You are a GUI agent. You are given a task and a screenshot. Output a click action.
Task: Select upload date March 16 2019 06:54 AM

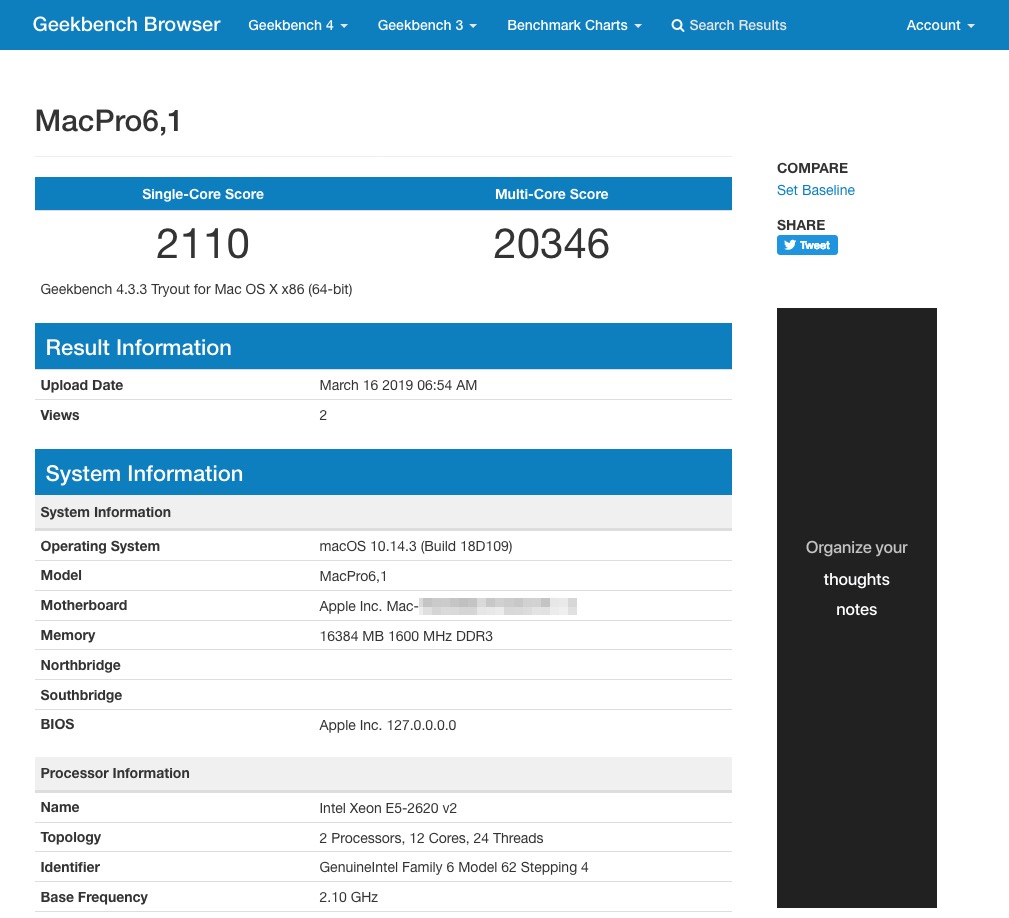point(398,385)
